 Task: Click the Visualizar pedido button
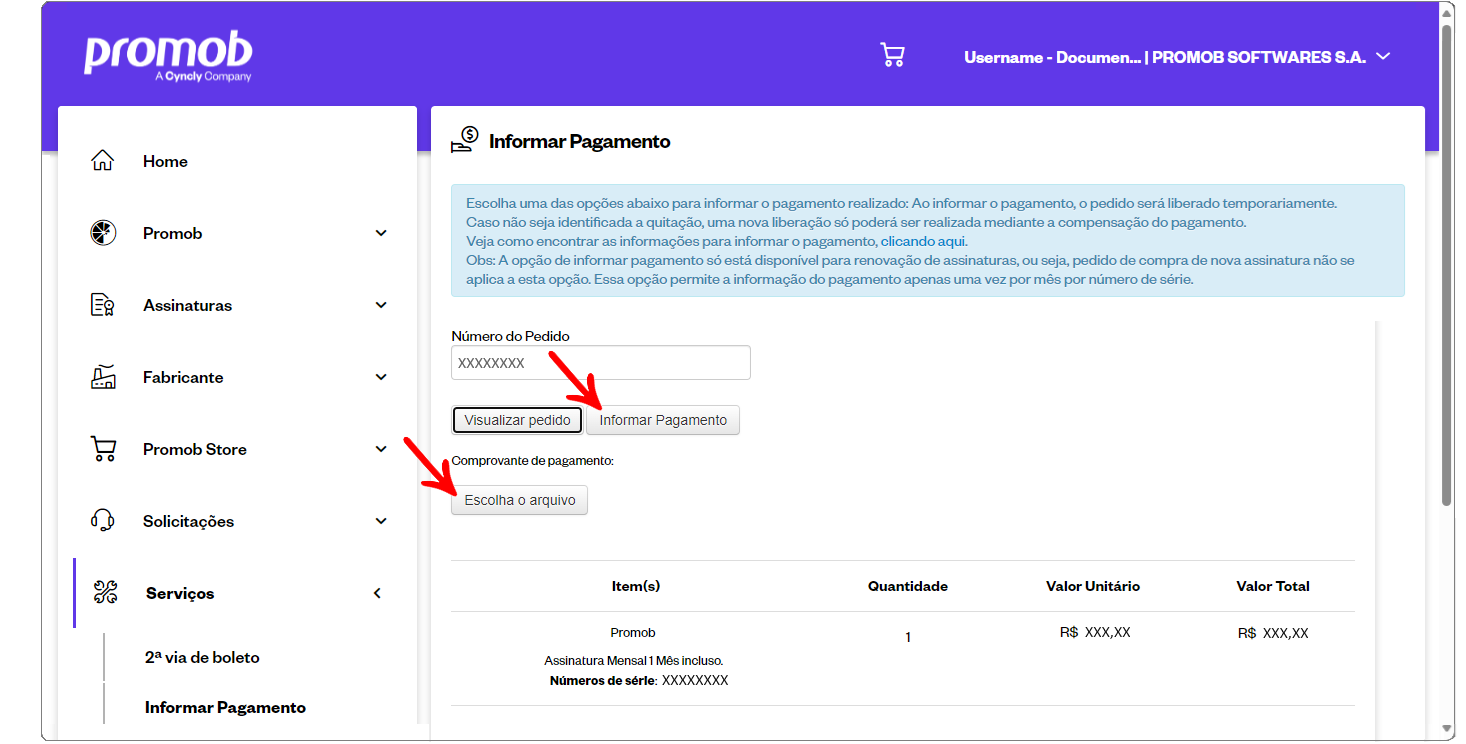517,420
